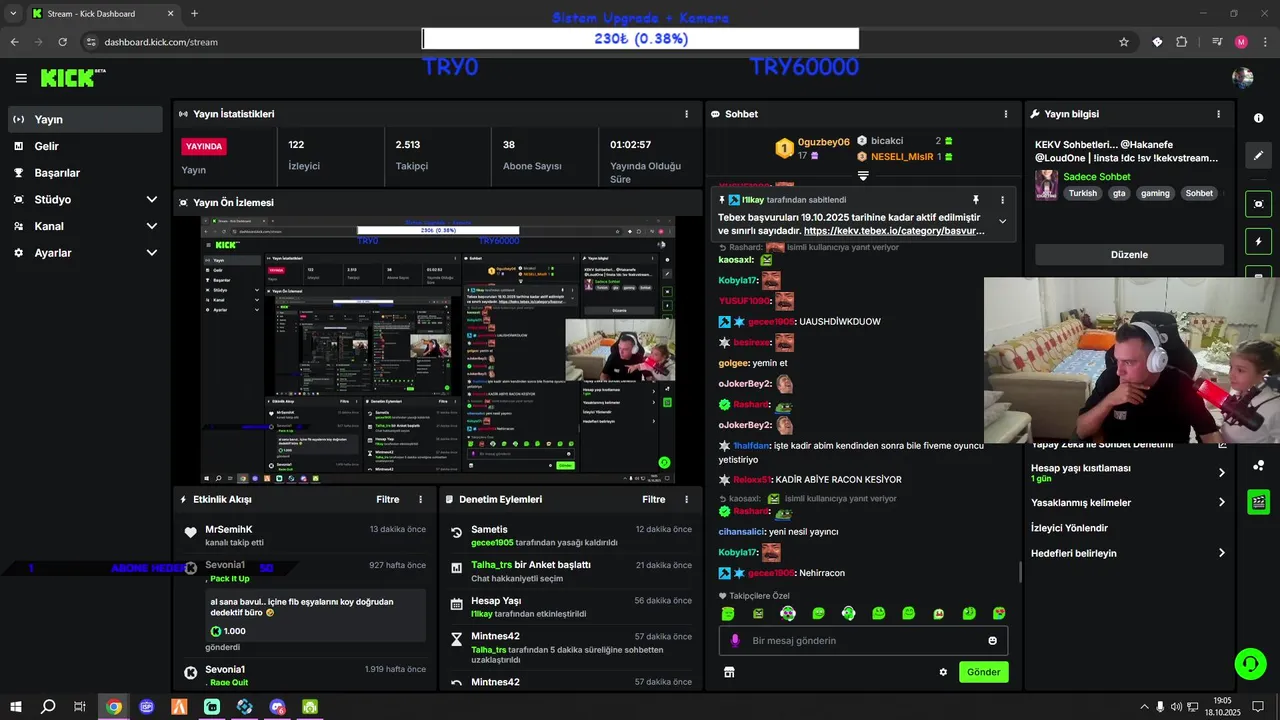The height and width of the screenshot is (720, 1280).
Task: Open Hesap yaşı kısıtlaması chevron
Action: pos(1221,473)
